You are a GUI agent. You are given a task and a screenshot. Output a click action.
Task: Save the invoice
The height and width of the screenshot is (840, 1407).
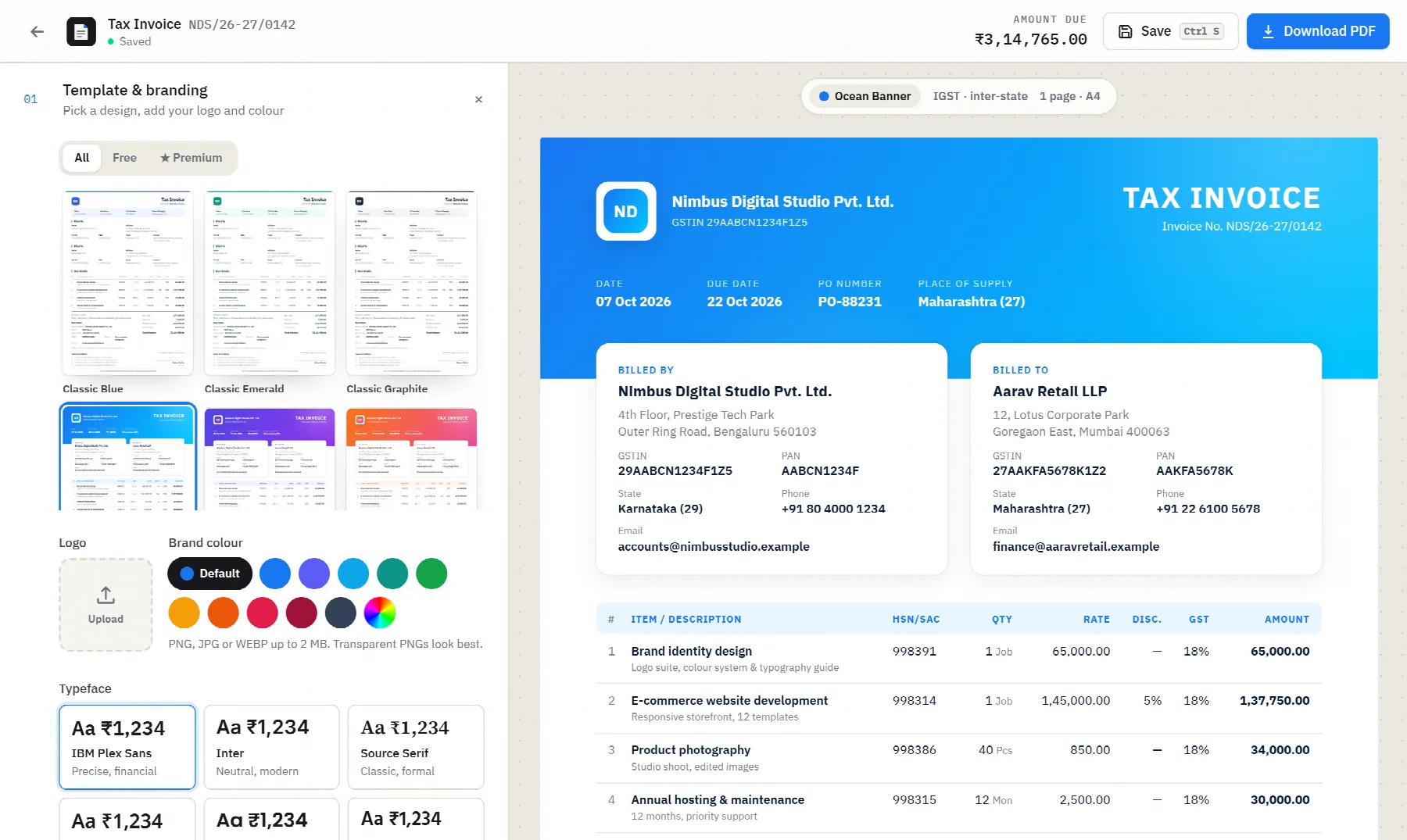pyautogui.click(x=1170, y=31)
